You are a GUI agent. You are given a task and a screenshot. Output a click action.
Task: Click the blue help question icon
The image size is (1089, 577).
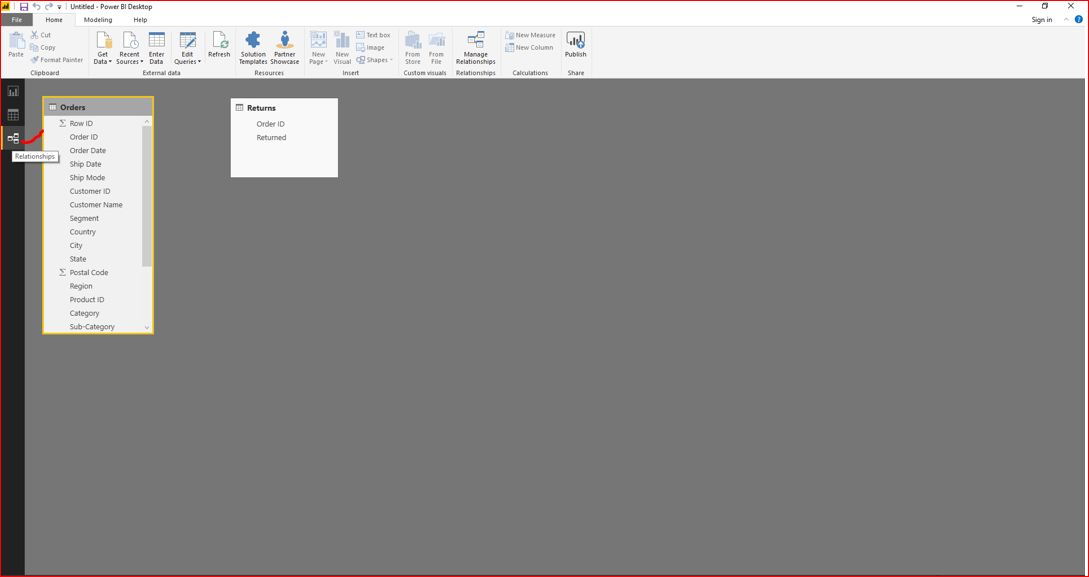click(1079, 19)
